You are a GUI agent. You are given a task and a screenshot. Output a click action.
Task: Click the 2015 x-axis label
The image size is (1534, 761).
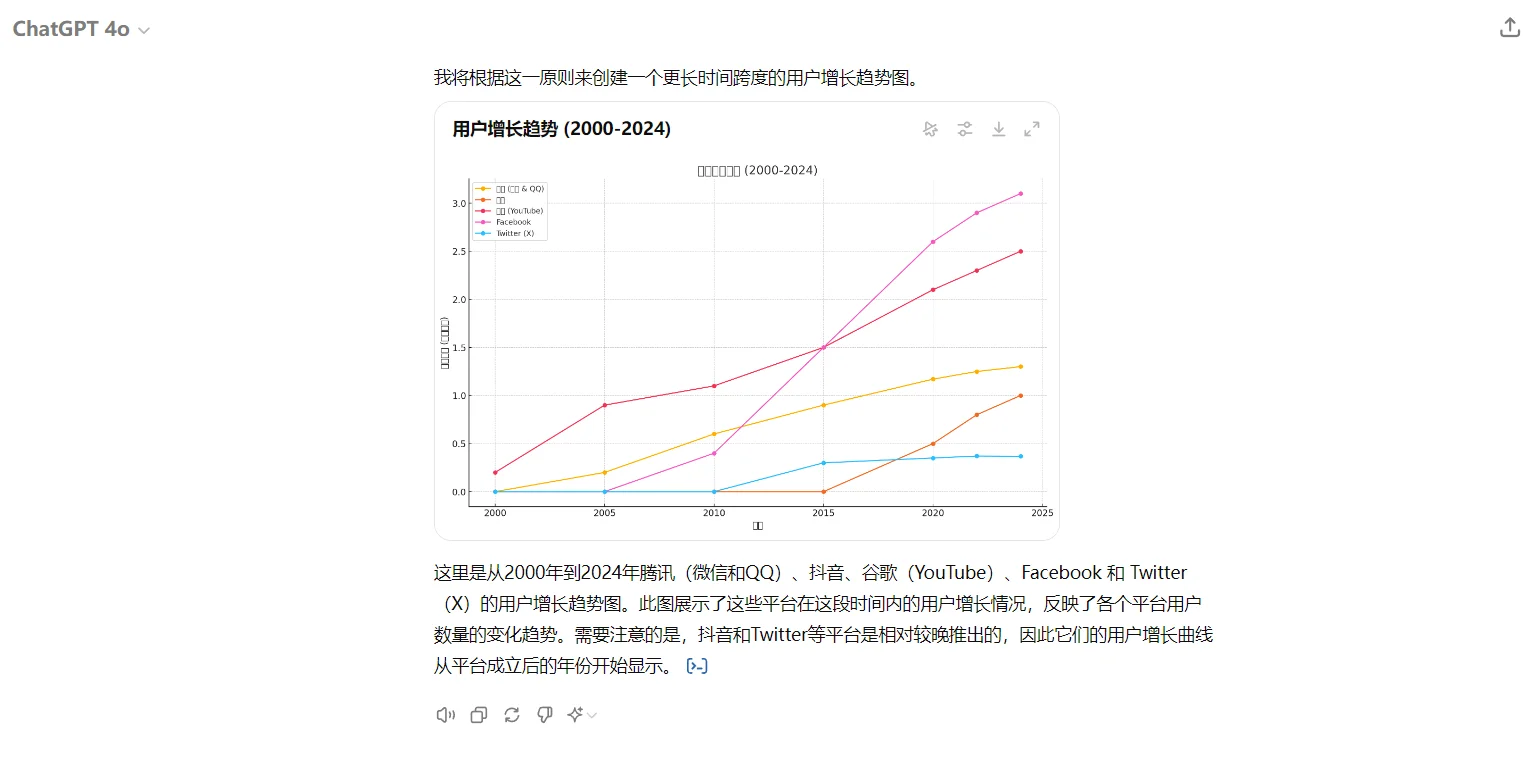[823, 513]
